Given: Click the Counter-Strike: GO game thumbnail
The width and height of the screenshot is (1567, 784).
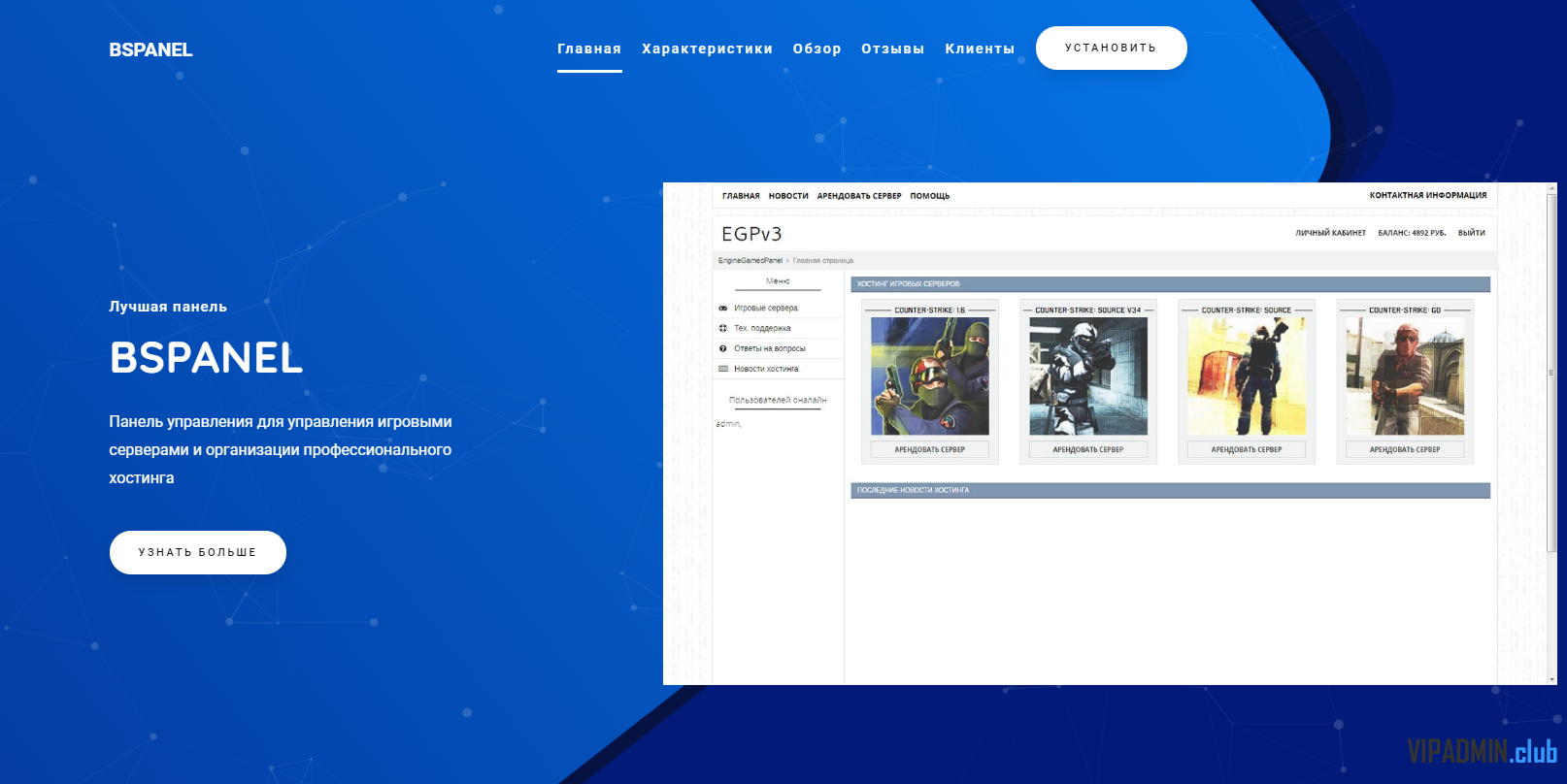Looking at the screenshot, I should 1405,376.
